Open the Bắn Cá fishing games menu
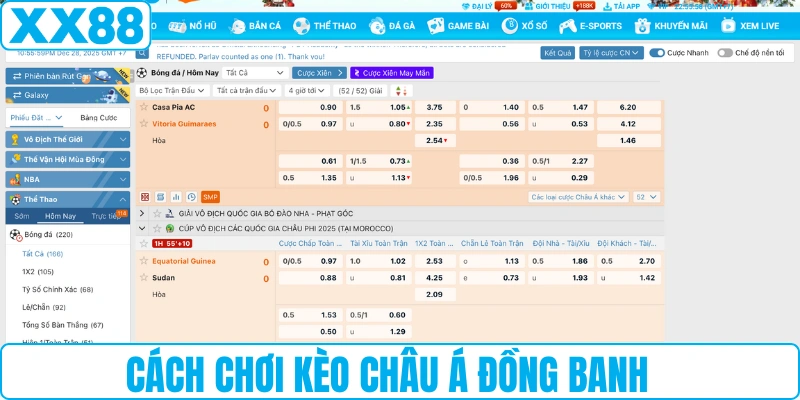This screenshot has width=800, height=400. click(x=255, y=26)
